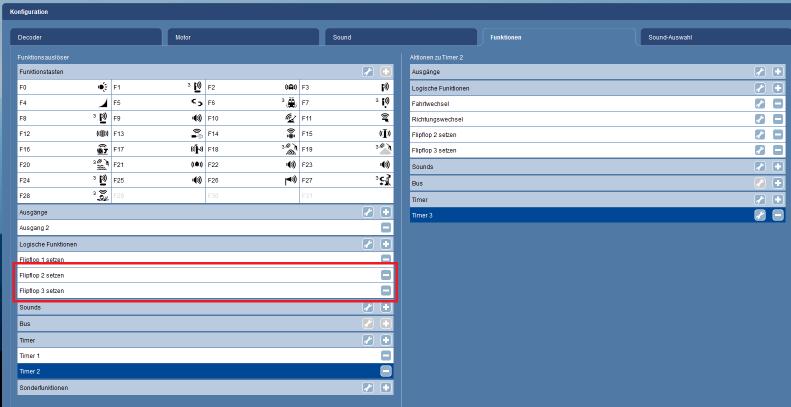This screenshot has width=791, height=407.
Task: Select Timer 2 in trigger list
Action: (190, 371)
